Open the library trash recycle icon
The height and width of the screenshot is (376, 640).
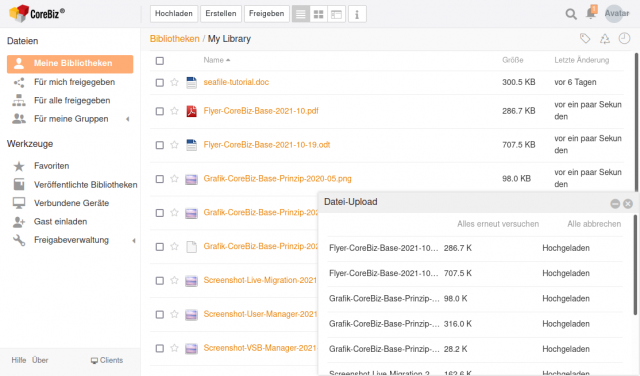604,39
